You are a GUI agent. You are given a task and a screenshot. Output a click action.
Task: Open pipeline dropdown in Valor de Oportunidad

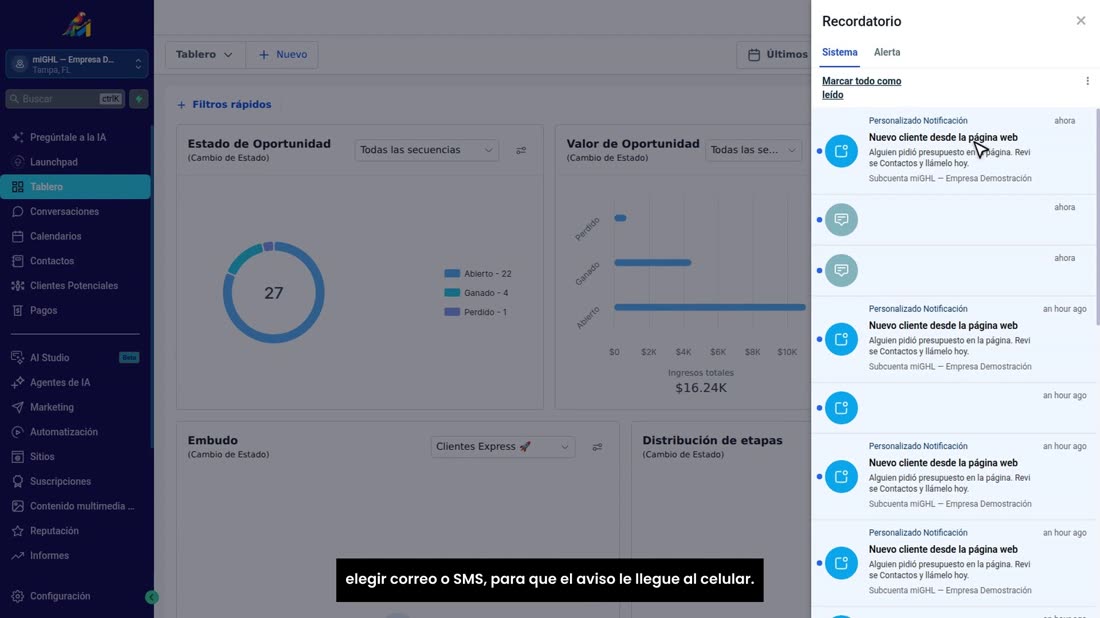753,150
